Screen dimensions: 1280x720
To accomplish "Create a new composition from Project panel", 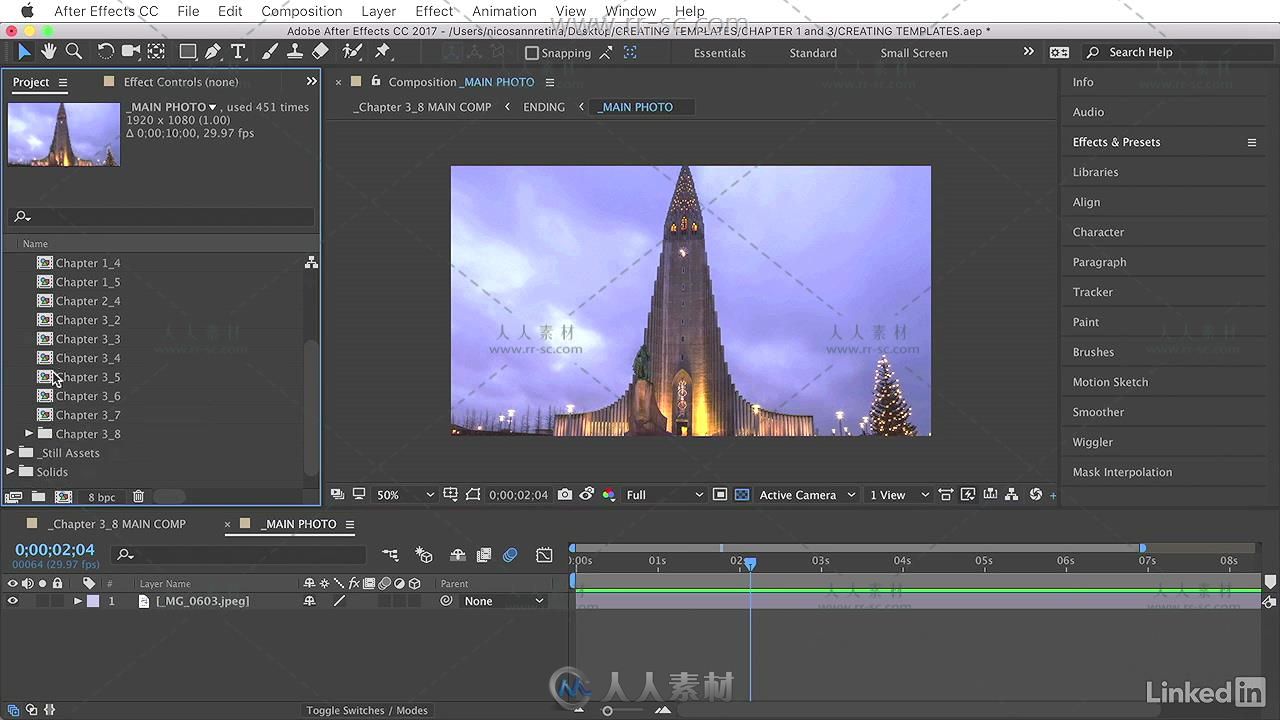I will pyautogui.click(x=63, y=497).
